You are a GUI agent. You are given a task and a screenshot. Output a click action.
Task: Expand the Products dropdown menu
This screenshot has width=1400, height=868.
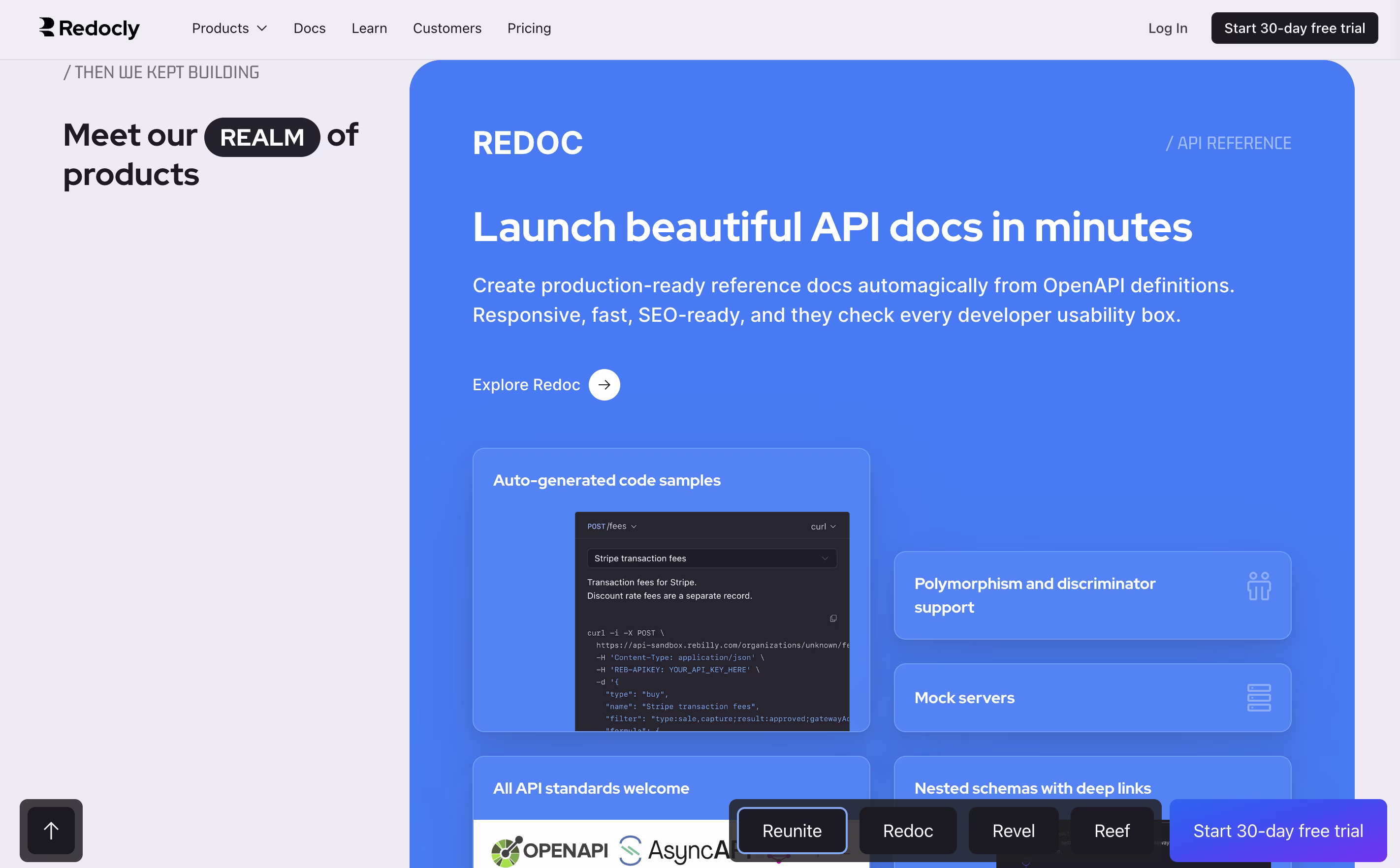click(x=230, y=28)
